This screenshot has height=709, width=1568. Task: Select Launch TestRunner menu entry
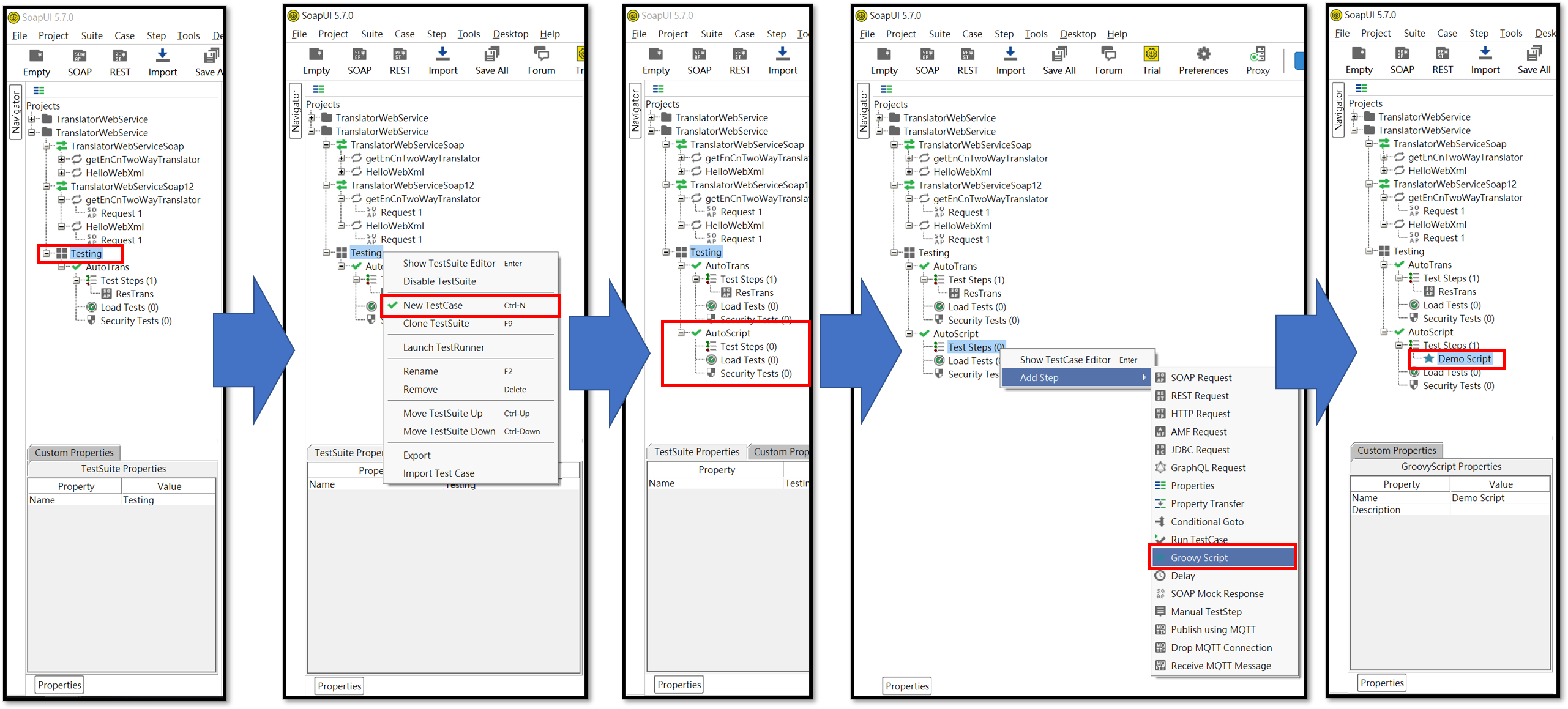443,347
